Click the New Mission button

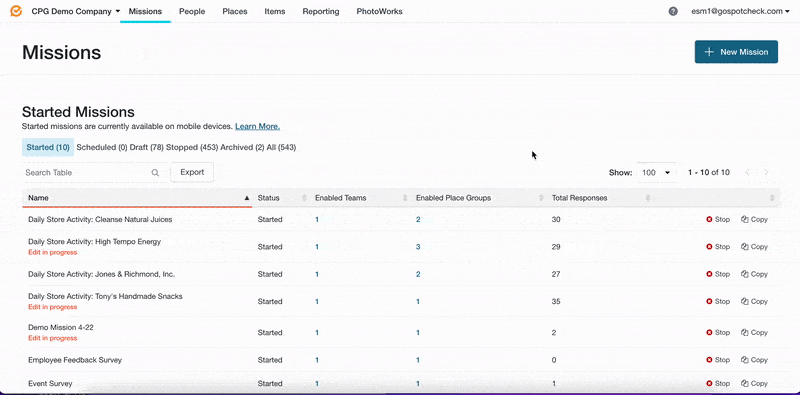tap(736, 52)
